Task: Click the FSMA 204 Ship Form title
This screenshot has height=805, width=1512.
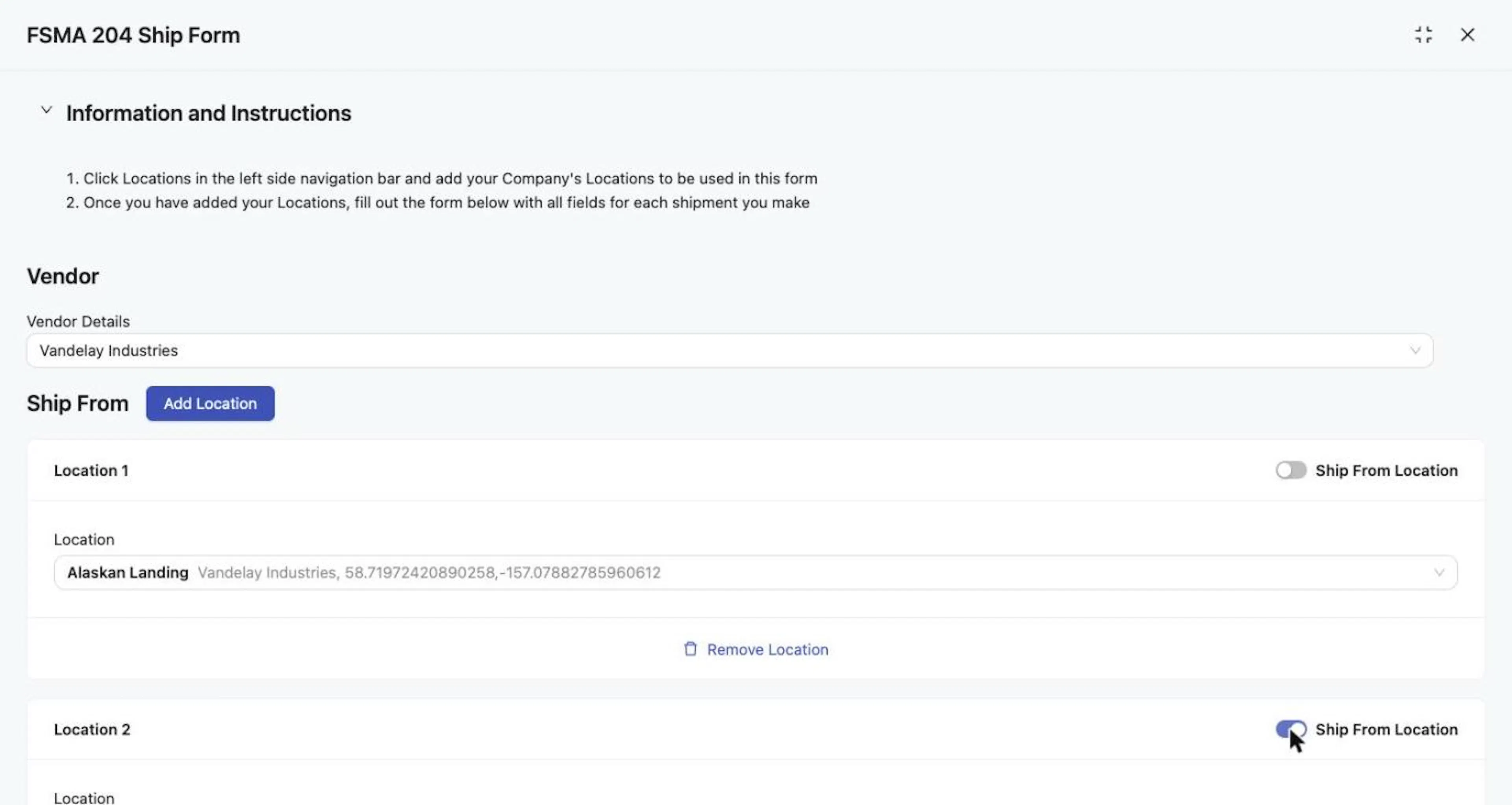Action: [133, 35]
